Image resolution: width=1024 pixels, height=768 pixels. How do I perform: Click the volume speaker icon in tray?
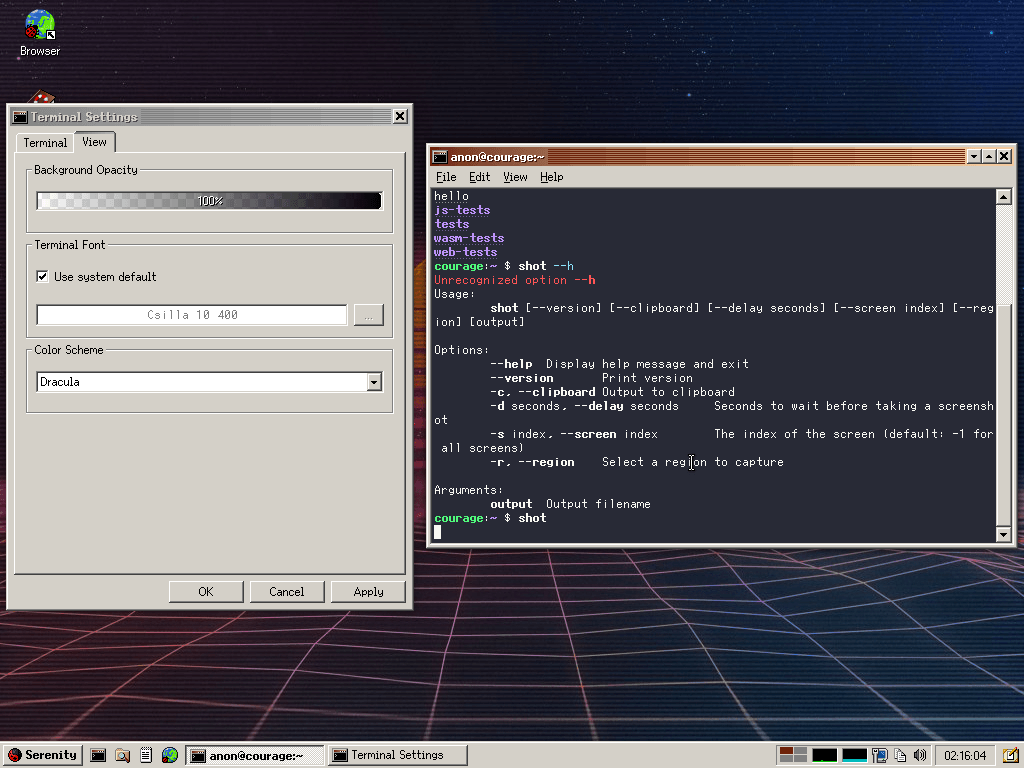coord(920,755)
